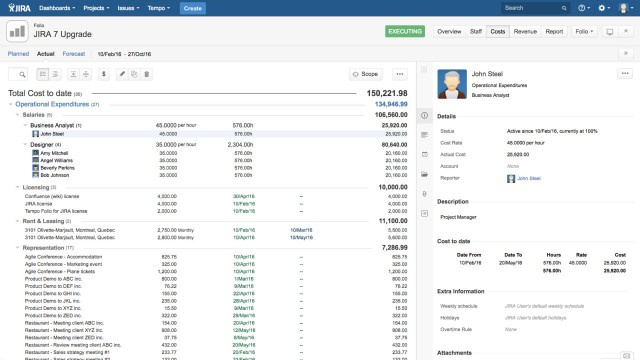The image size is (640, 360).
Task: Open the John Steel reporter link
Action: click(x=529, y=178)
